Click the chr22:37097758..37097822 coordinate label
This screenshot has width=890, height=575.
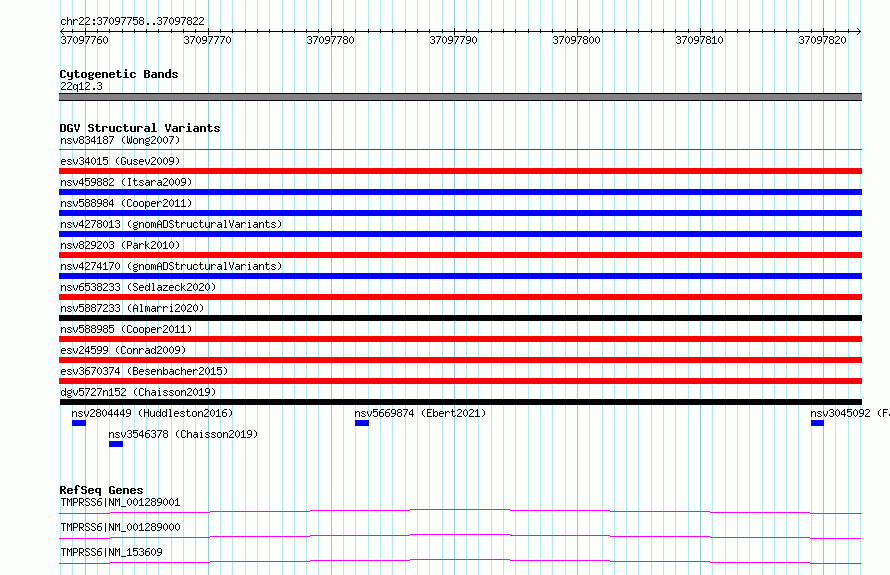tap(132, 21)
